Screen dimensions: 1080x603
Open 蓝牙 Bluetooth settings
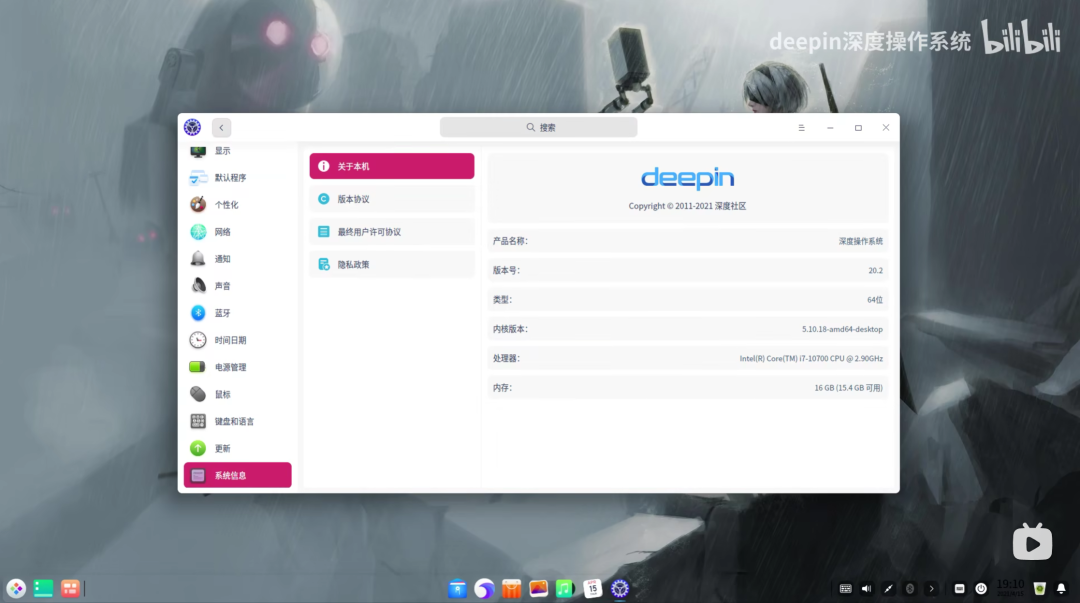(237, 313)
